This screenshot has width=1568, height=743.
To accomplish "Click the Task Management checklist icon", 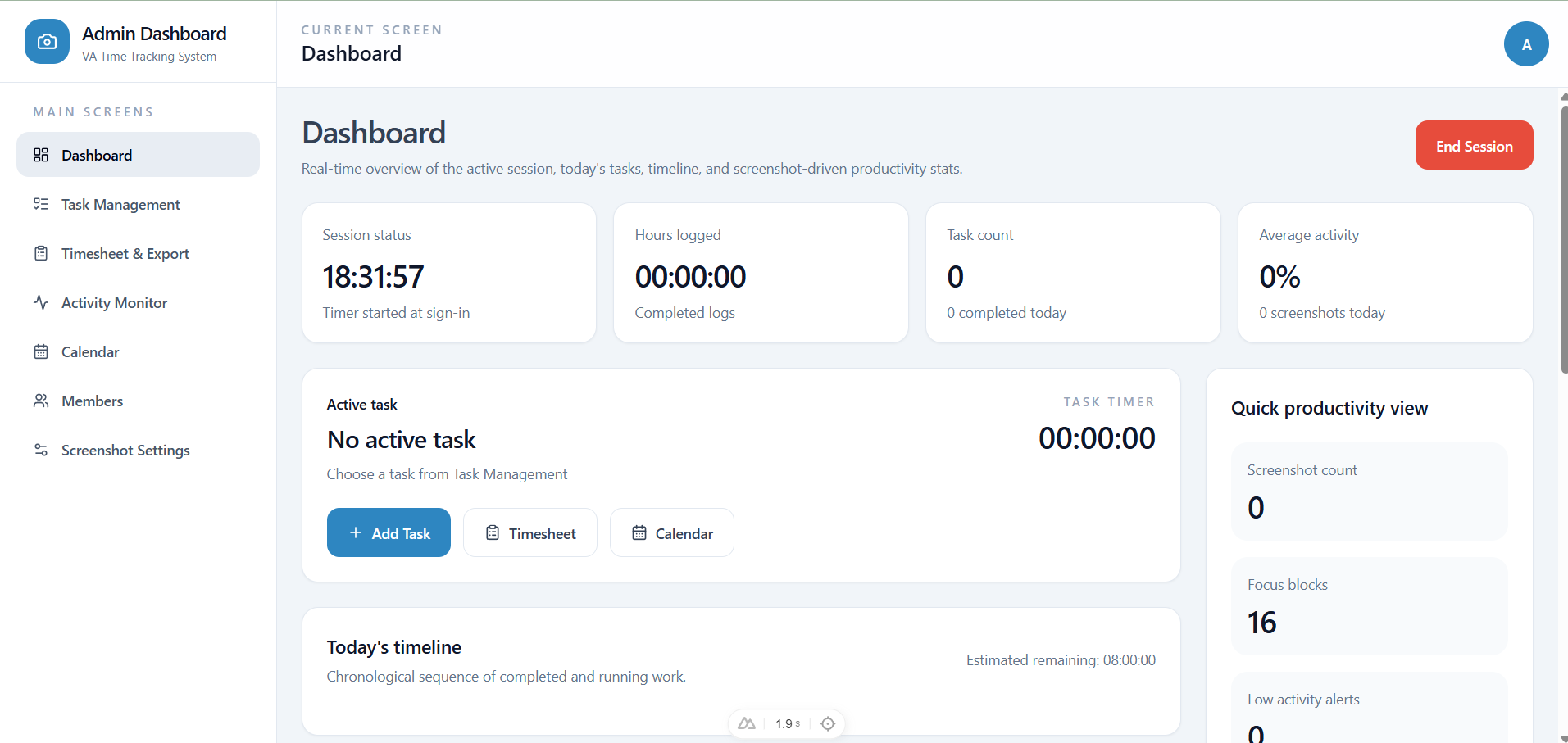I will click(x=41, y=204).
